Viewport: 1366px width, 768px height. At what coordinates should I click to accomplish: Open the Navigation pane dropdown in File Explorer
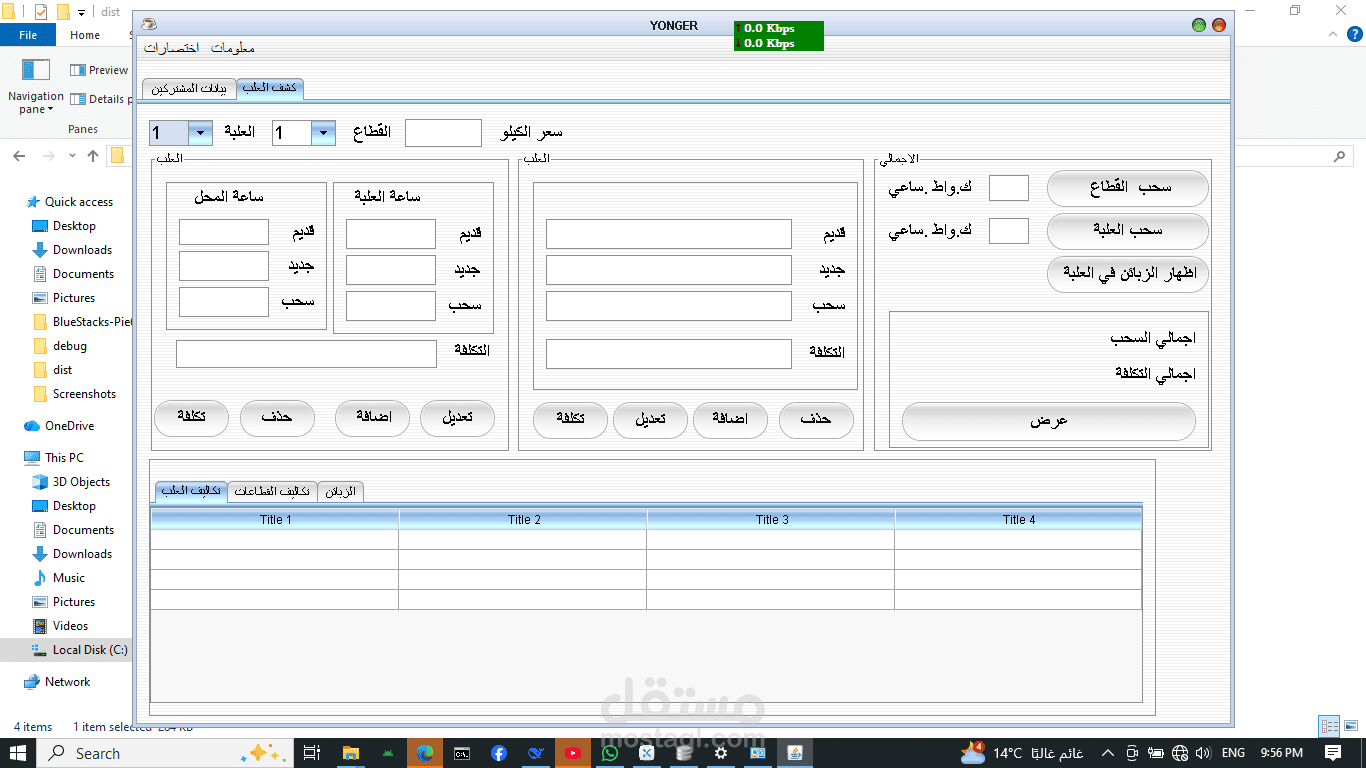(36, 103)
